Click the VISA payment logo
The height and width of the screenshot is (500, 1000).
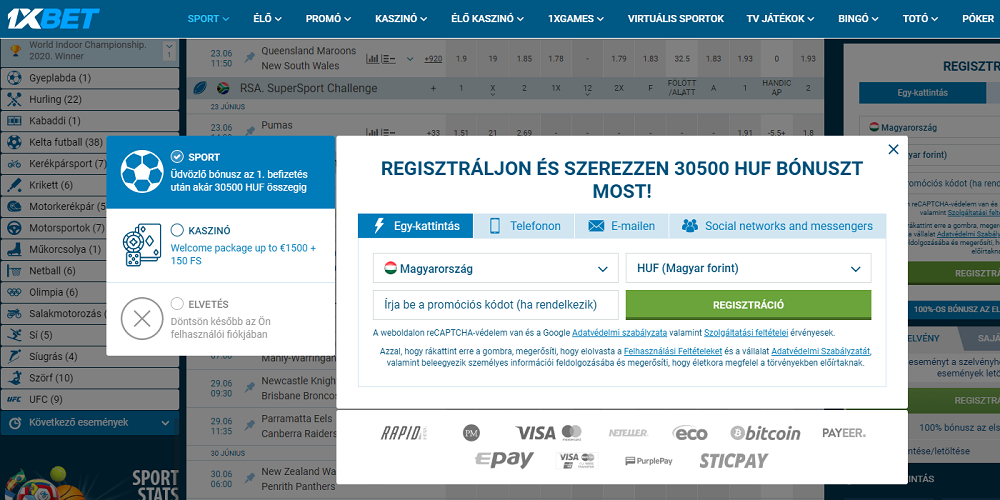pos(536,433)
